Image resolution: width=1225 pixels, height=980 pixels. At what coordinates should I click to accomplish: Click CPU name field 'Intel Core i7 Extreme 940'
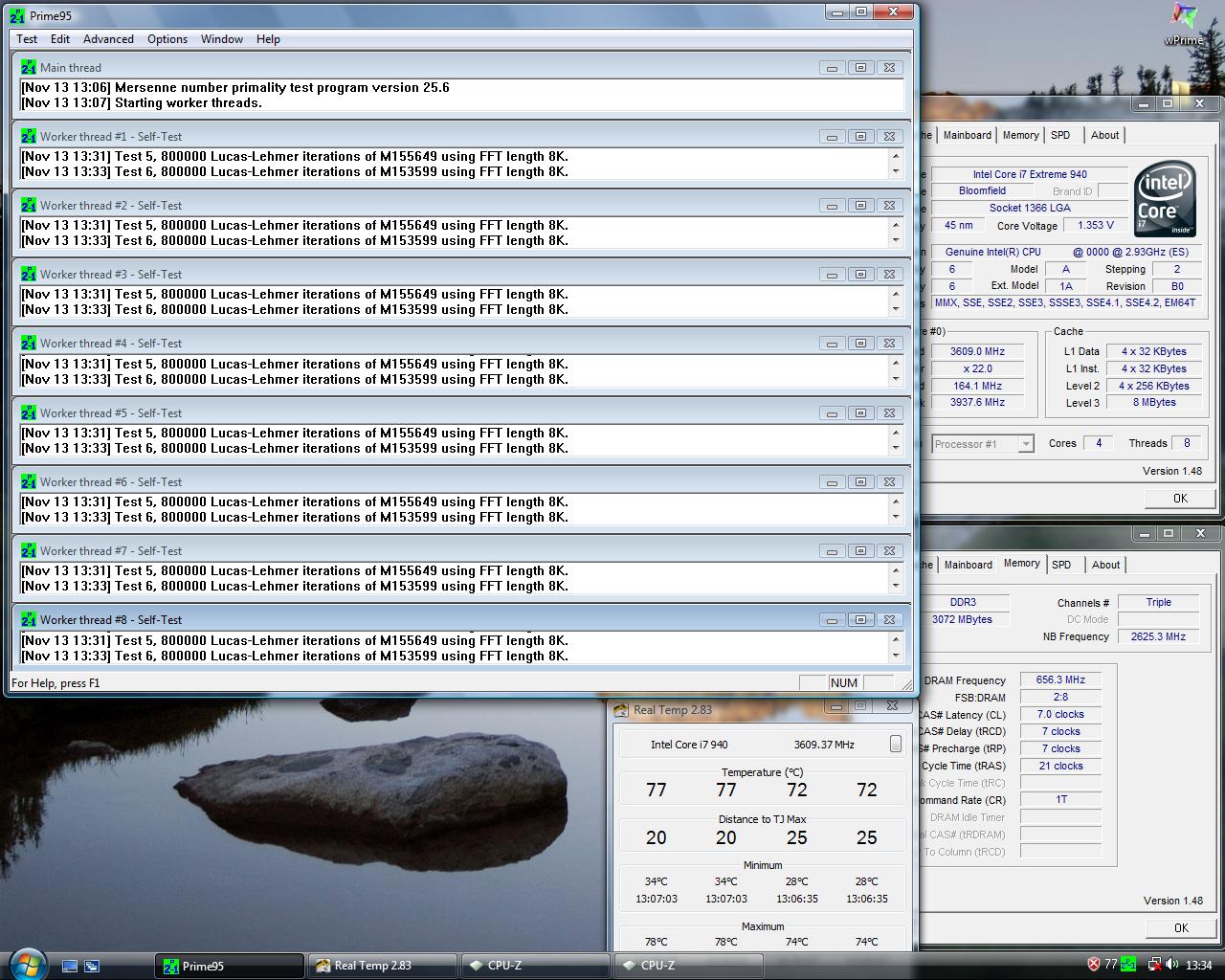click(x=1030, y=174)
